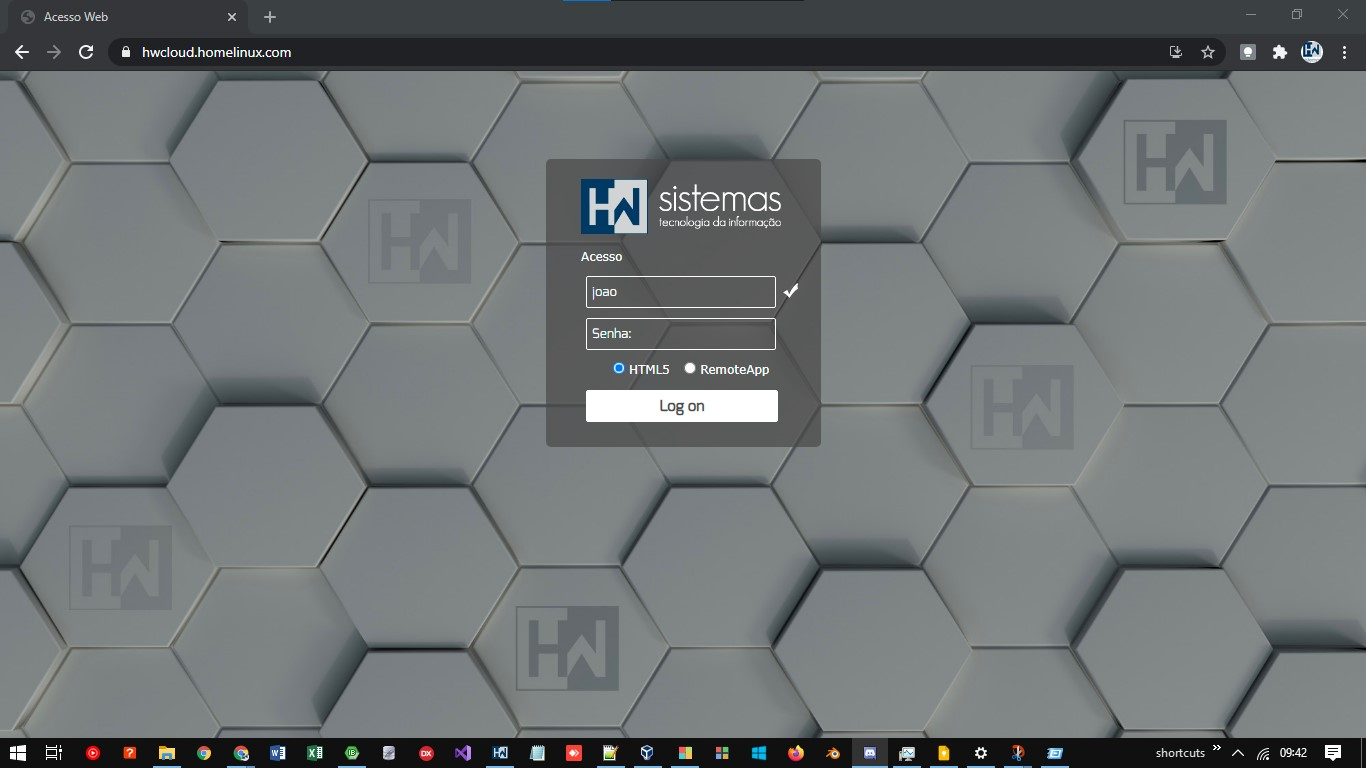Open the Notepad++ taskbar icon

coord(610,753)
